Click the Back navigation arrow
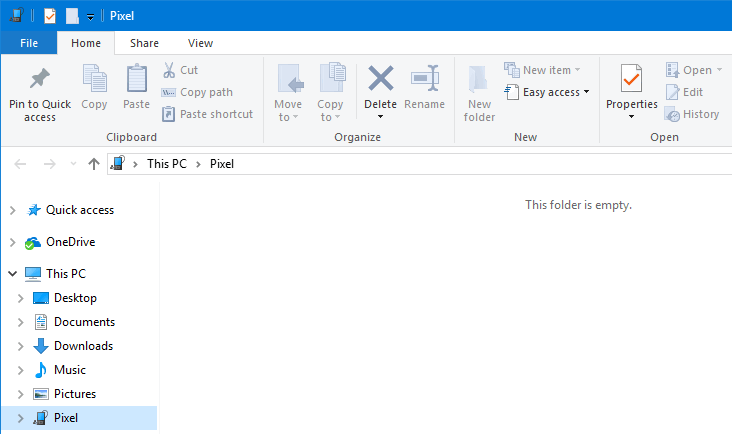The height and width of the screenshot is (434, 732). tap(20, 164)
